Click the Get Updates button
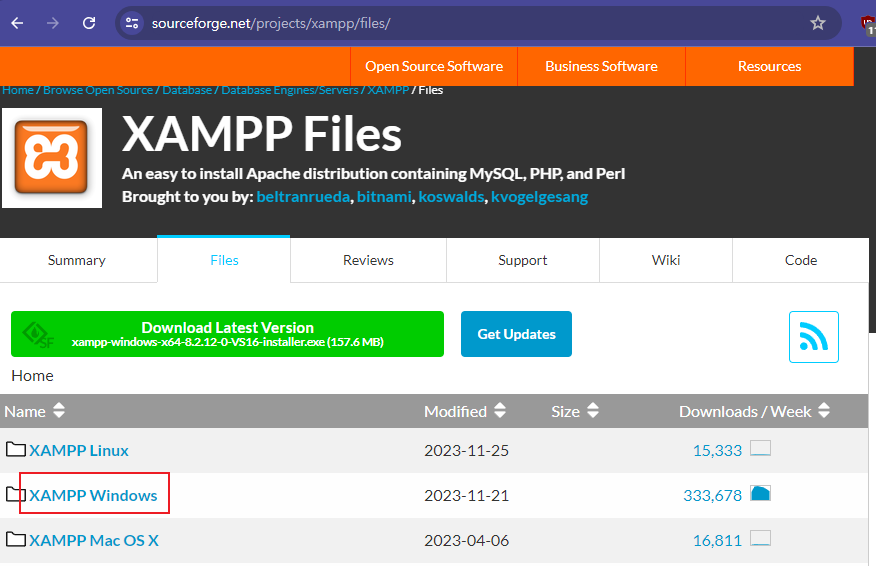 (516, 334)
